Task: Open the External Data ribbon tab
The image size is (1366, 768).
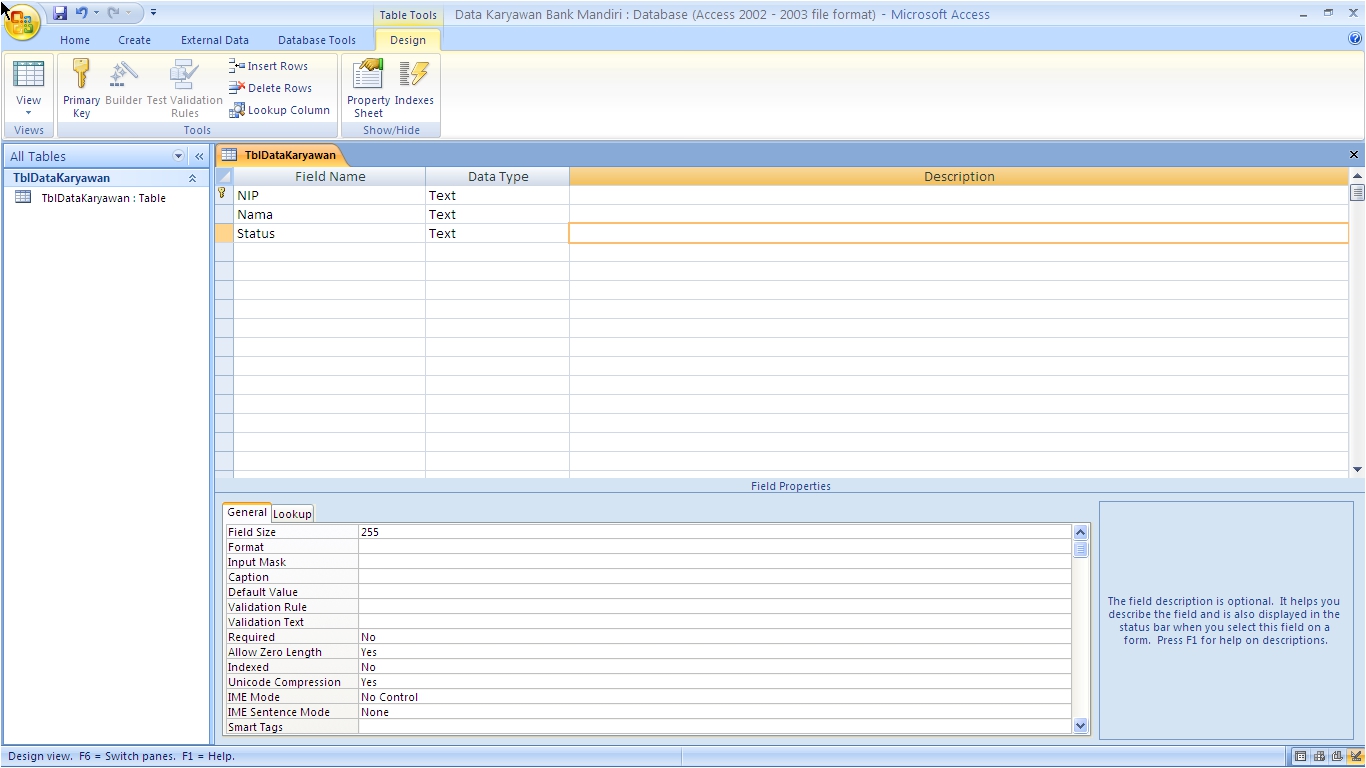Action: (215, 40)
